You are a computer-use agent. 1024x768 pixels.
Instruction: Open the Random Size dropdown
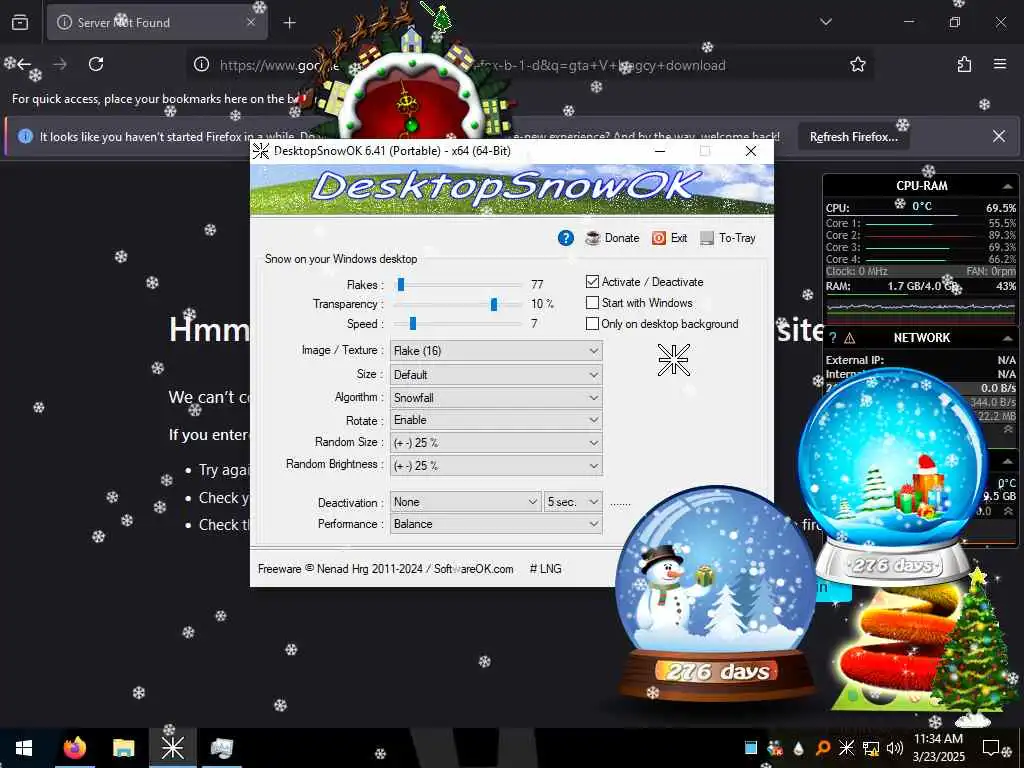coord(496,443)
